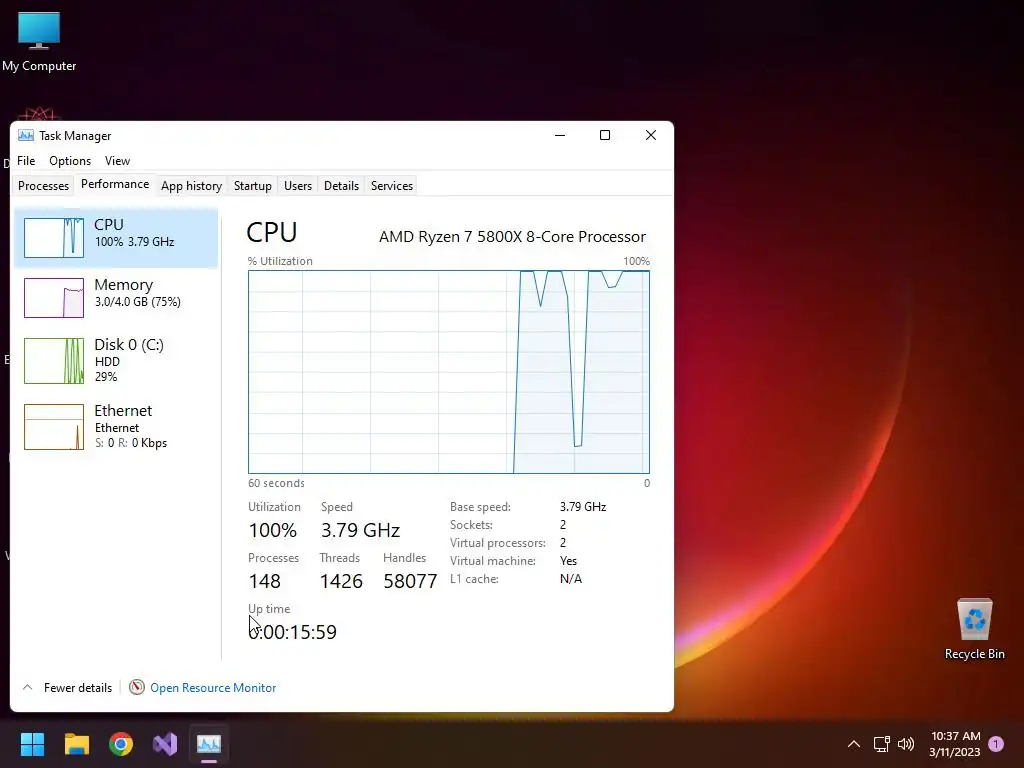Click the 148 processes count
The height and width of the screenshot is (768, 1024).
tap(264, 581)
